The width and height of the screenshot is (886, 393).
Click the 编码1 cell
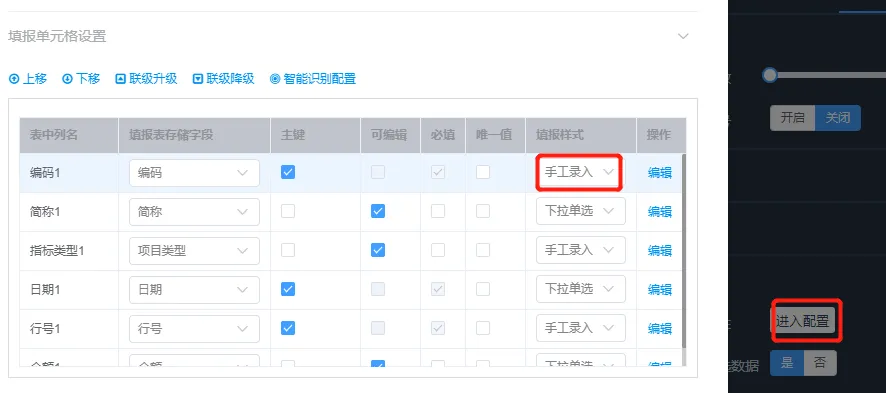[x=69, y=173]
